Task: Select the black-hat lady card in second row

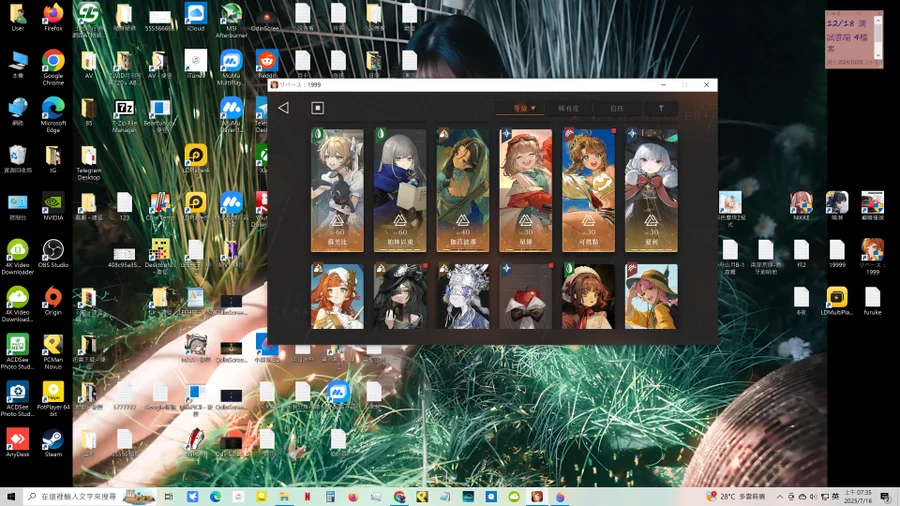Action: pos(400,296)
